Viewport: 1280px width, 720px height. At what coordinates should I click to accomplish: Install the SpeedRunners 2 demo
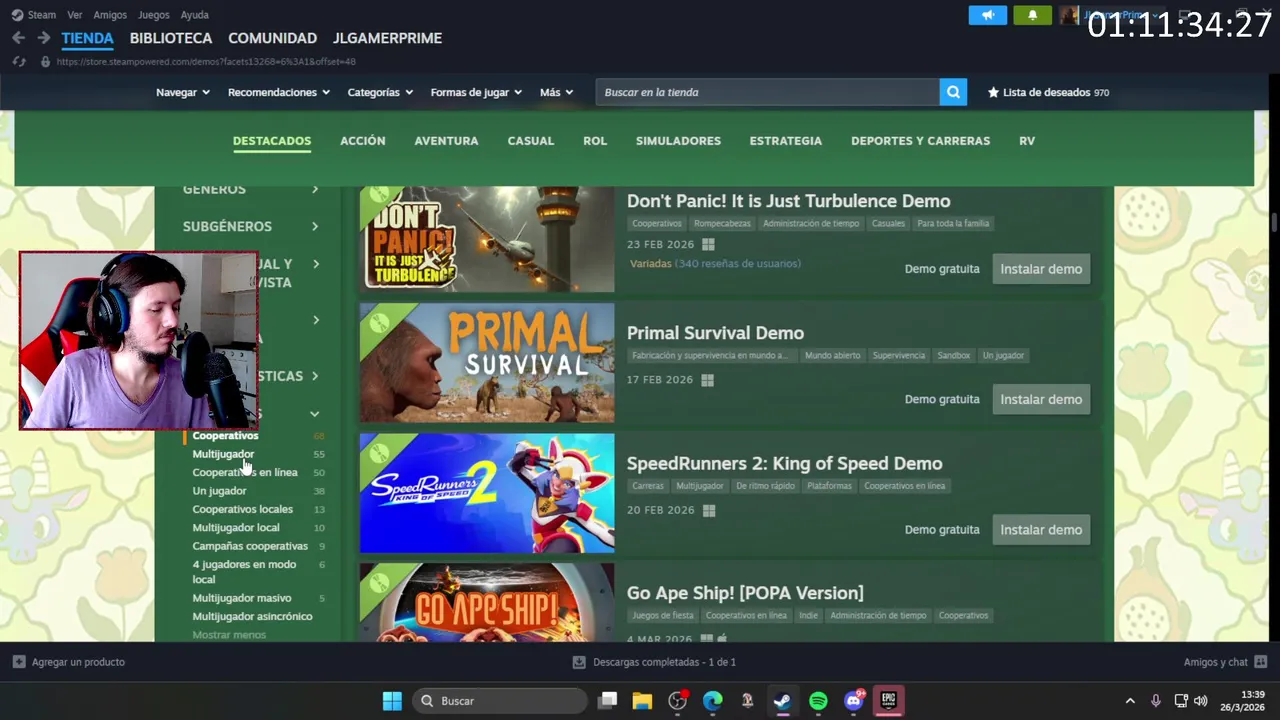click(x=1041, y=530)
